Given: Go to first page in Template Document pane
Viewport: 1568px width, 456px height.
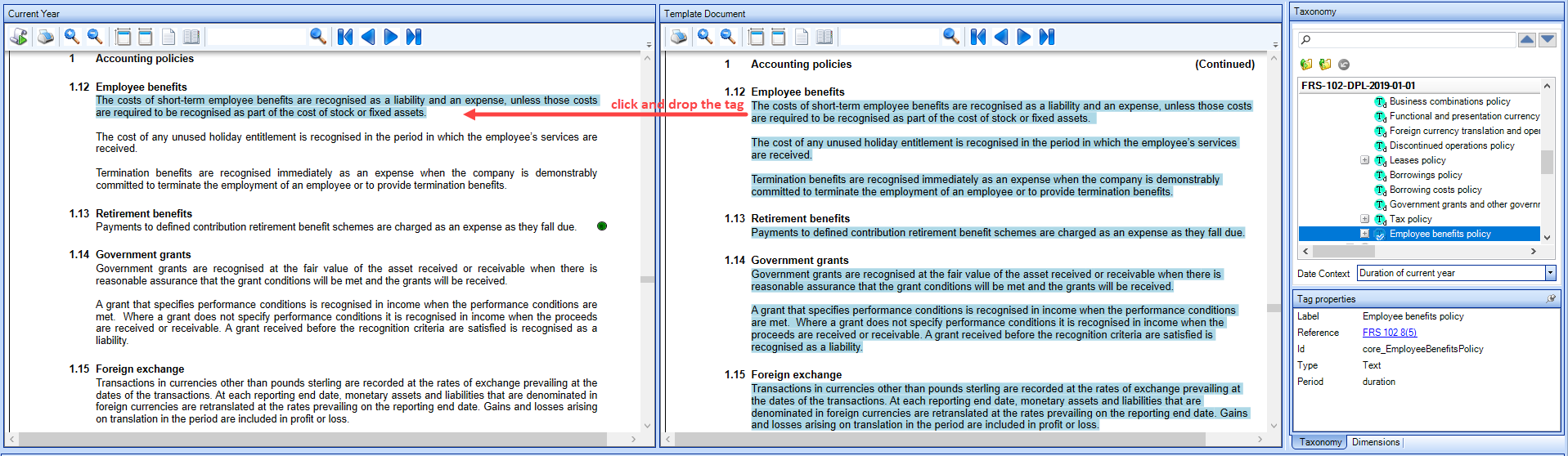Looking at the screenshot, I should [978, 37].
